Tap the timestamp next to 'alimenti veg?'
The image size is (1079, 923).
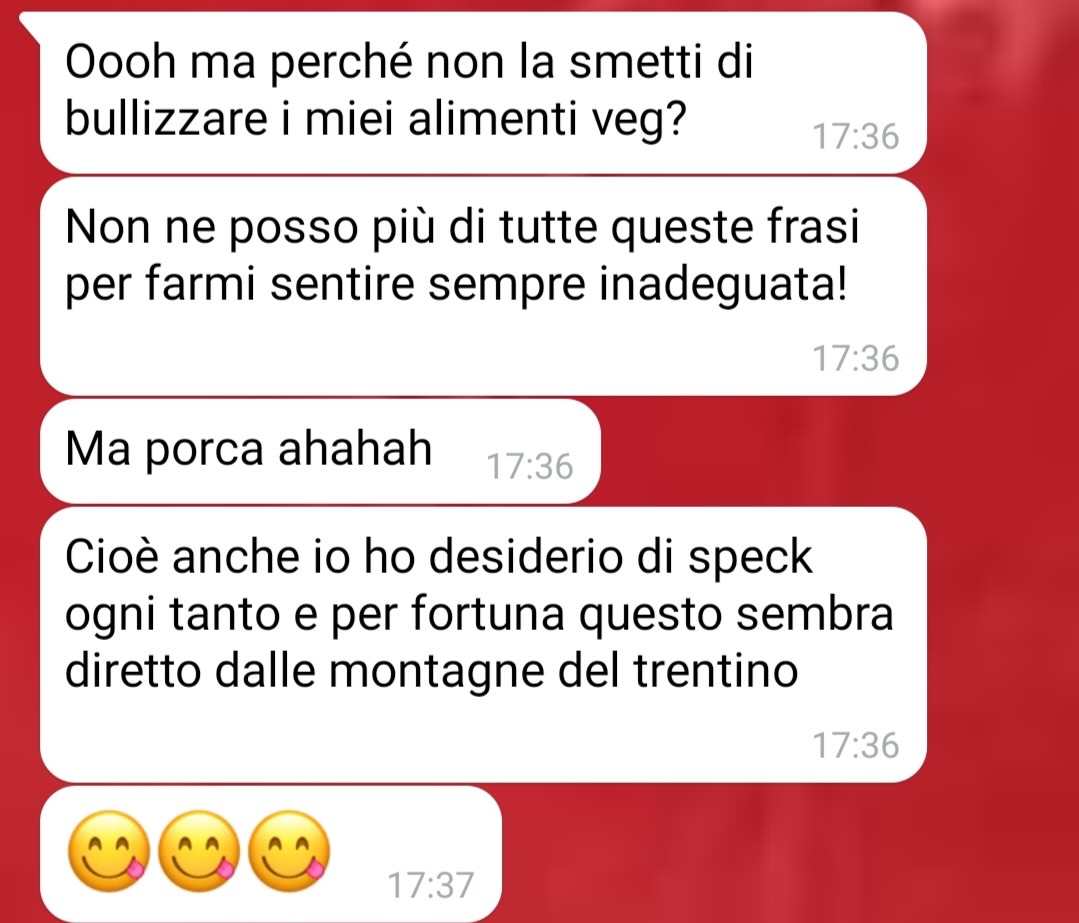tap(856, 136)
